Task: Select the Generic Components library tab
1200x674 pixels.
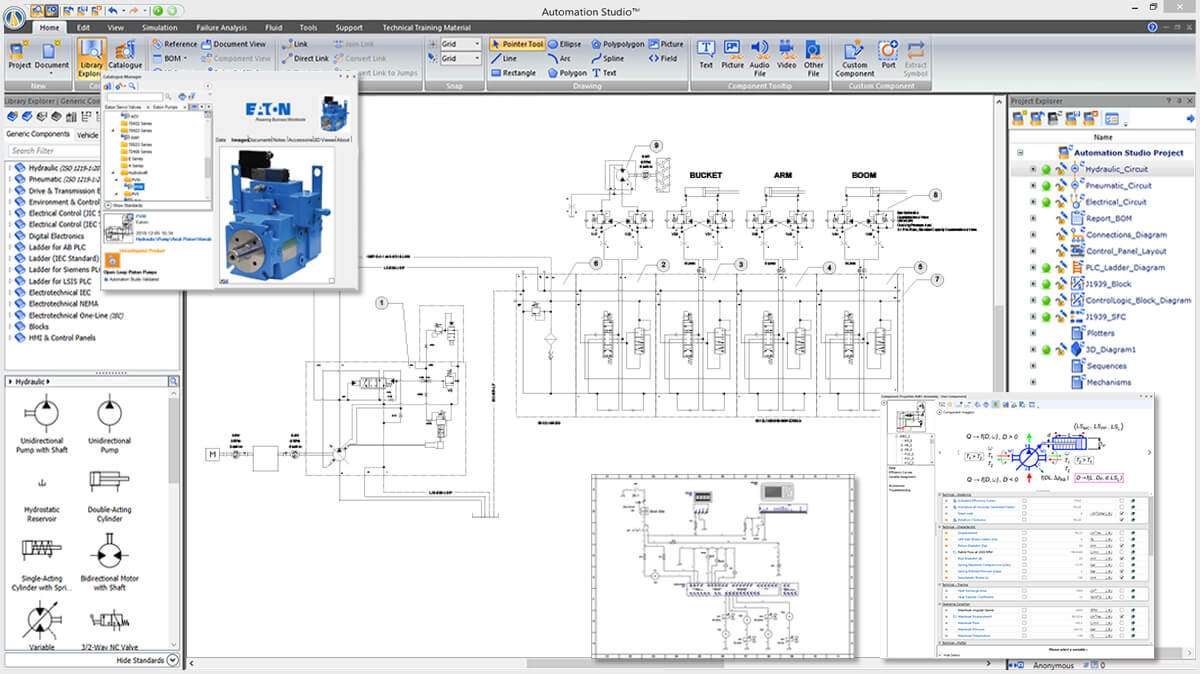Action: click(x=37, y=134)
